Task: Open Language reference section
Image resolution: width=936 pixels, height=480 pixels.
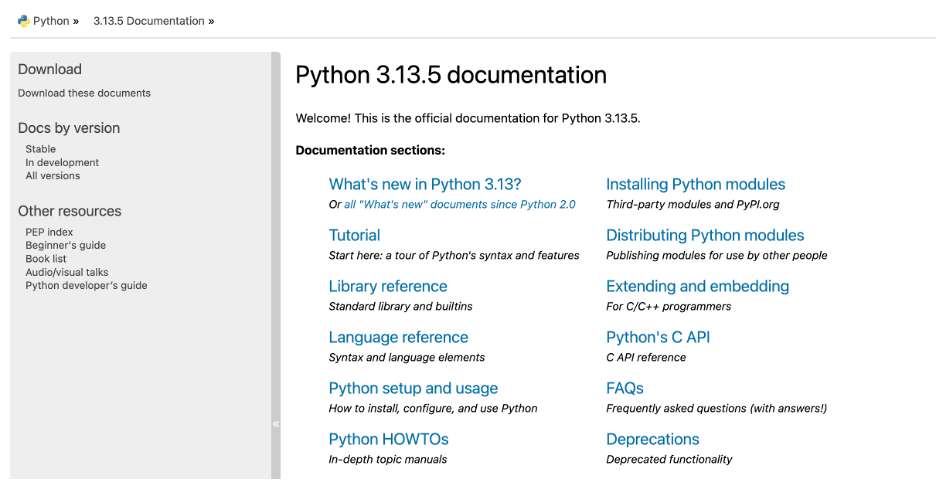Action: point(399,337)
